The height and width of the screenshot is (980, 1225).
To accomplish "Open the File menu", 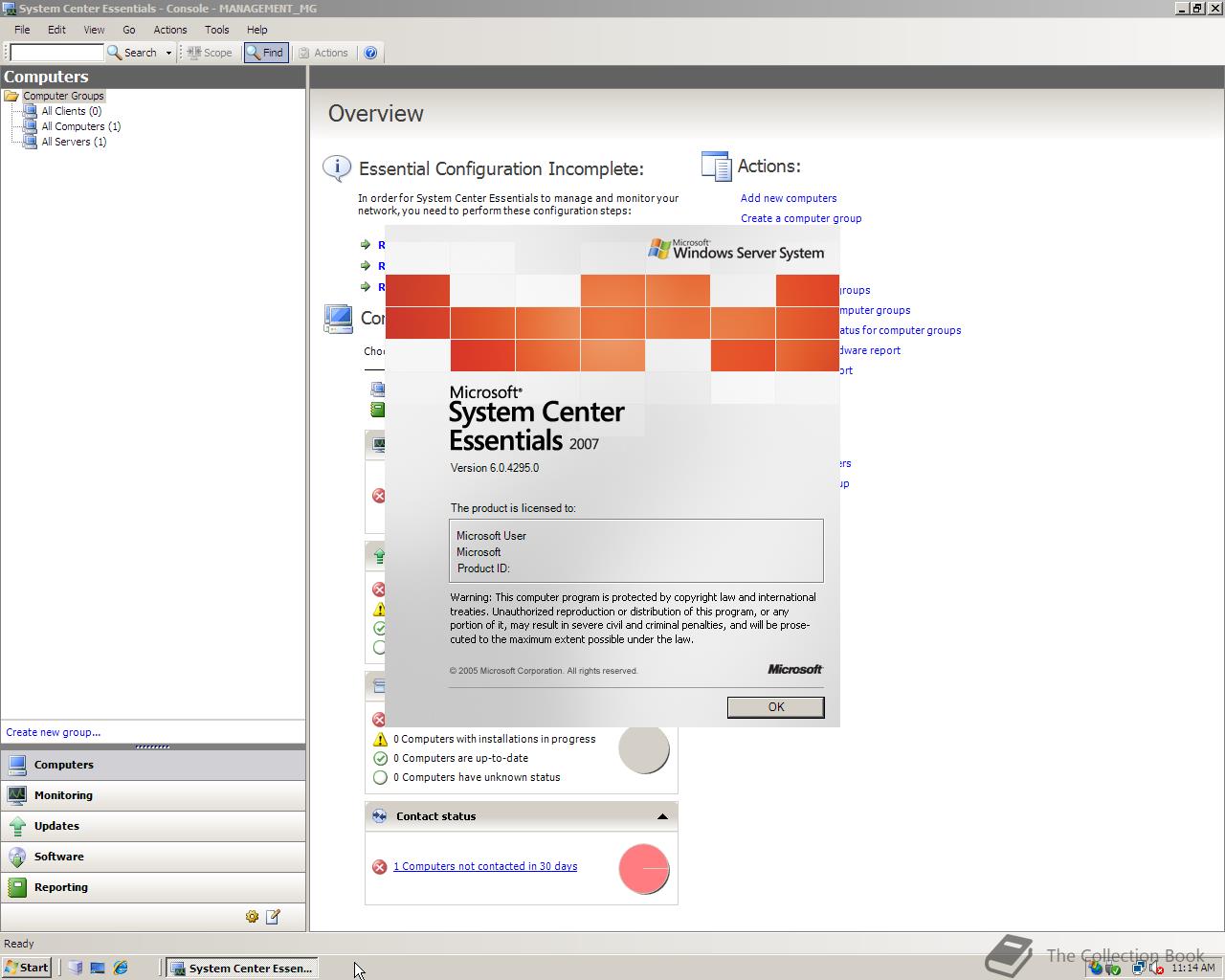I will point(22,30).
